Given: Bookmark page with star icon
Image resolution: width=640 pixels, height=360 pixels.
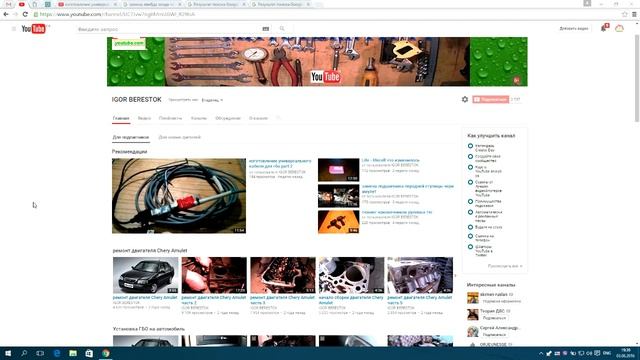Looking at the screenshot, I should (x=624, y=14).
